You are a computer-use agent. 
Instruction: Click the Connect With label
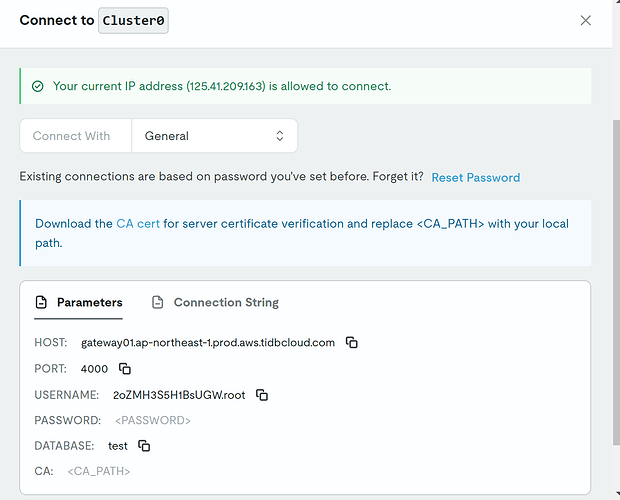pyautogui.click(x=71, y=136)
